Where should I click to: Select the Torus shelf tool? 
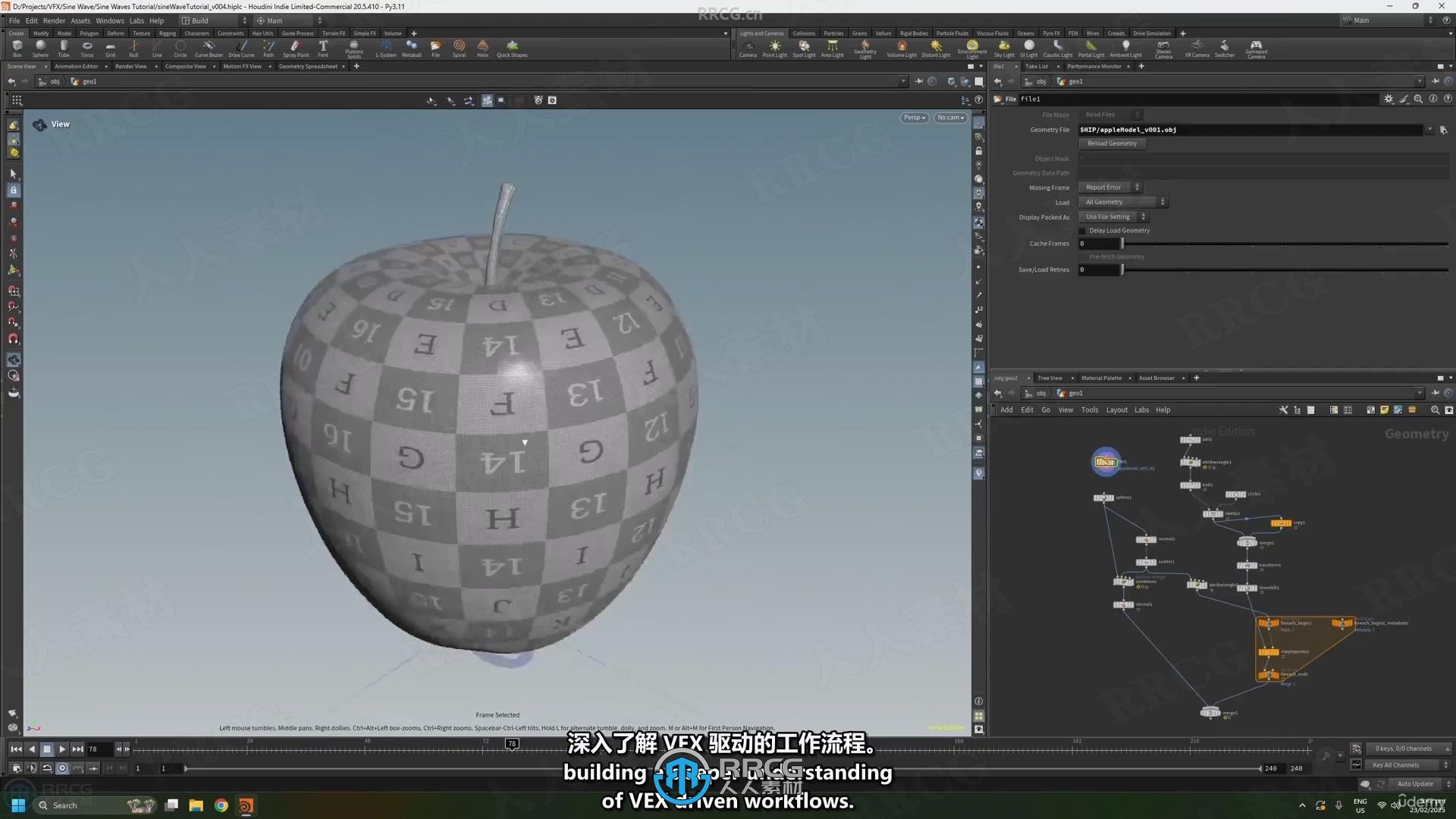pos(87,49)
